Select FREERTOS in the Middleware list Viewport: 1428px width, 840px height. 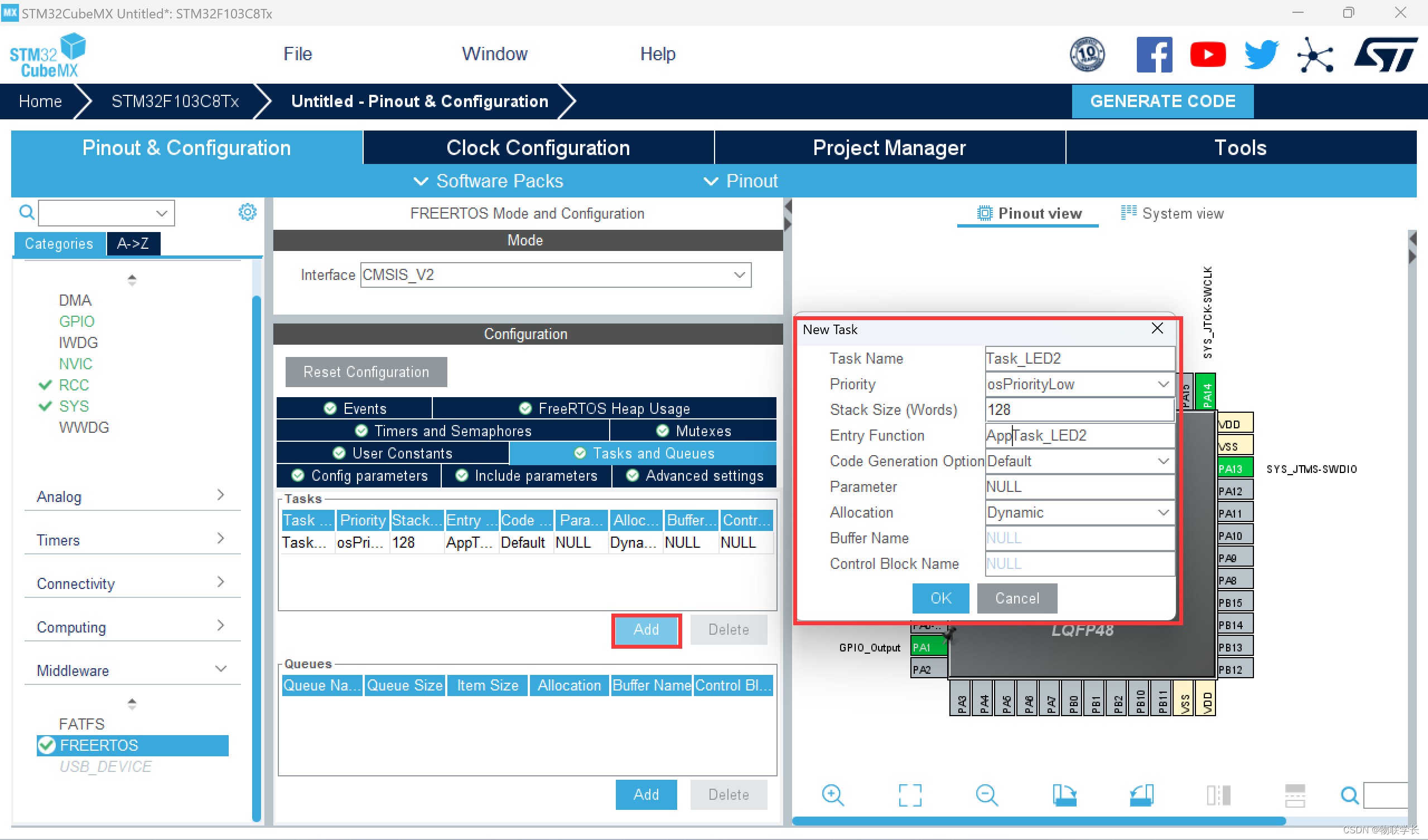point(133,745)
